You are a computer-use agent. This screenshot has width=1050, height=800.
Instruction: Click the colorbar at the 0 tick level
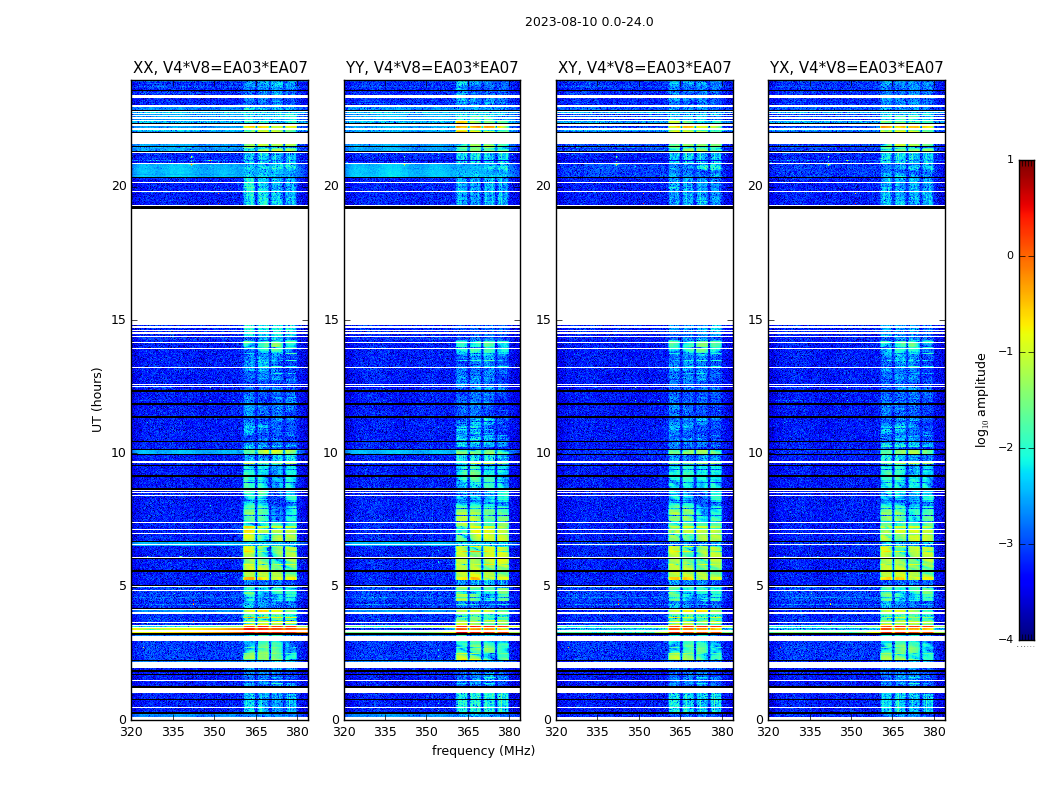coord(1027,256)
